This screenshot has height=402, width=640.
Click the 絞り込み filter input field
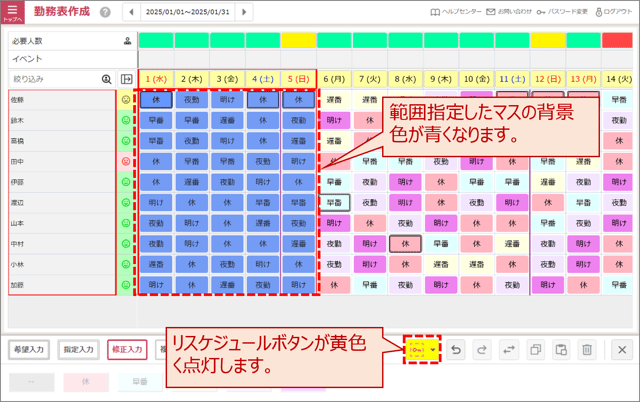(x=52, y=78)
